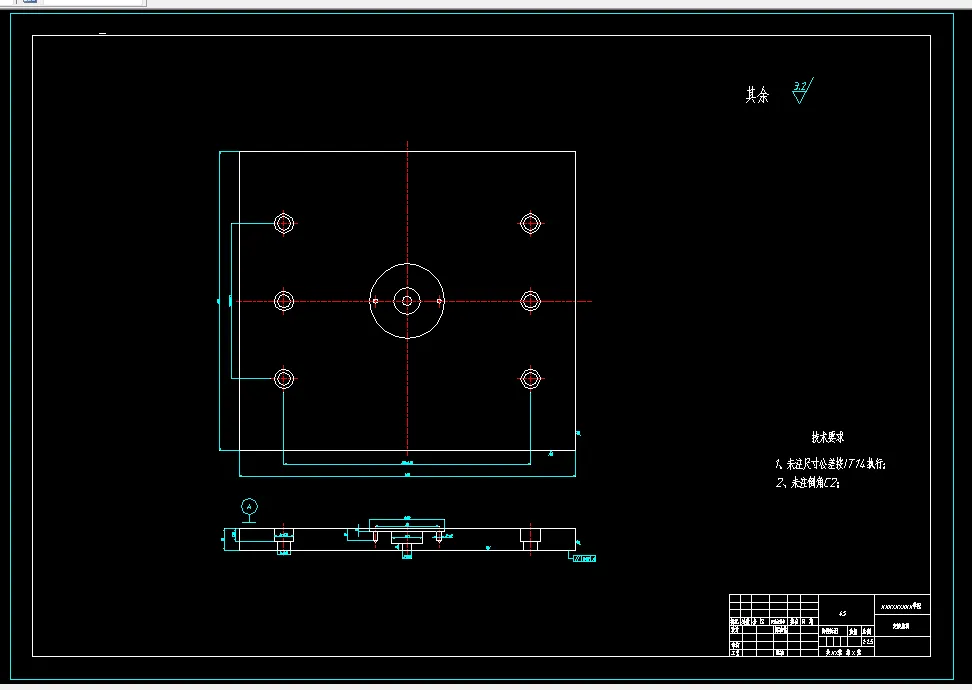Select the middle-right hole on the horizontal centerline

(x=531, y=301)
